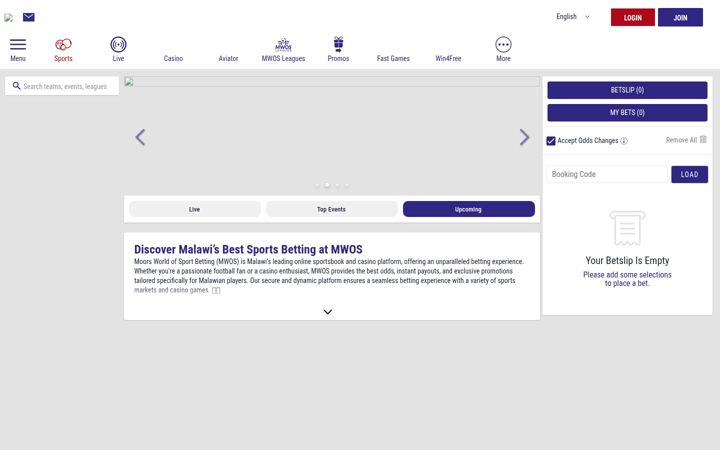Viewport: 720px width, 450px height.
Task: Switch to the Top Events tab
Action: tap(332, 209)
